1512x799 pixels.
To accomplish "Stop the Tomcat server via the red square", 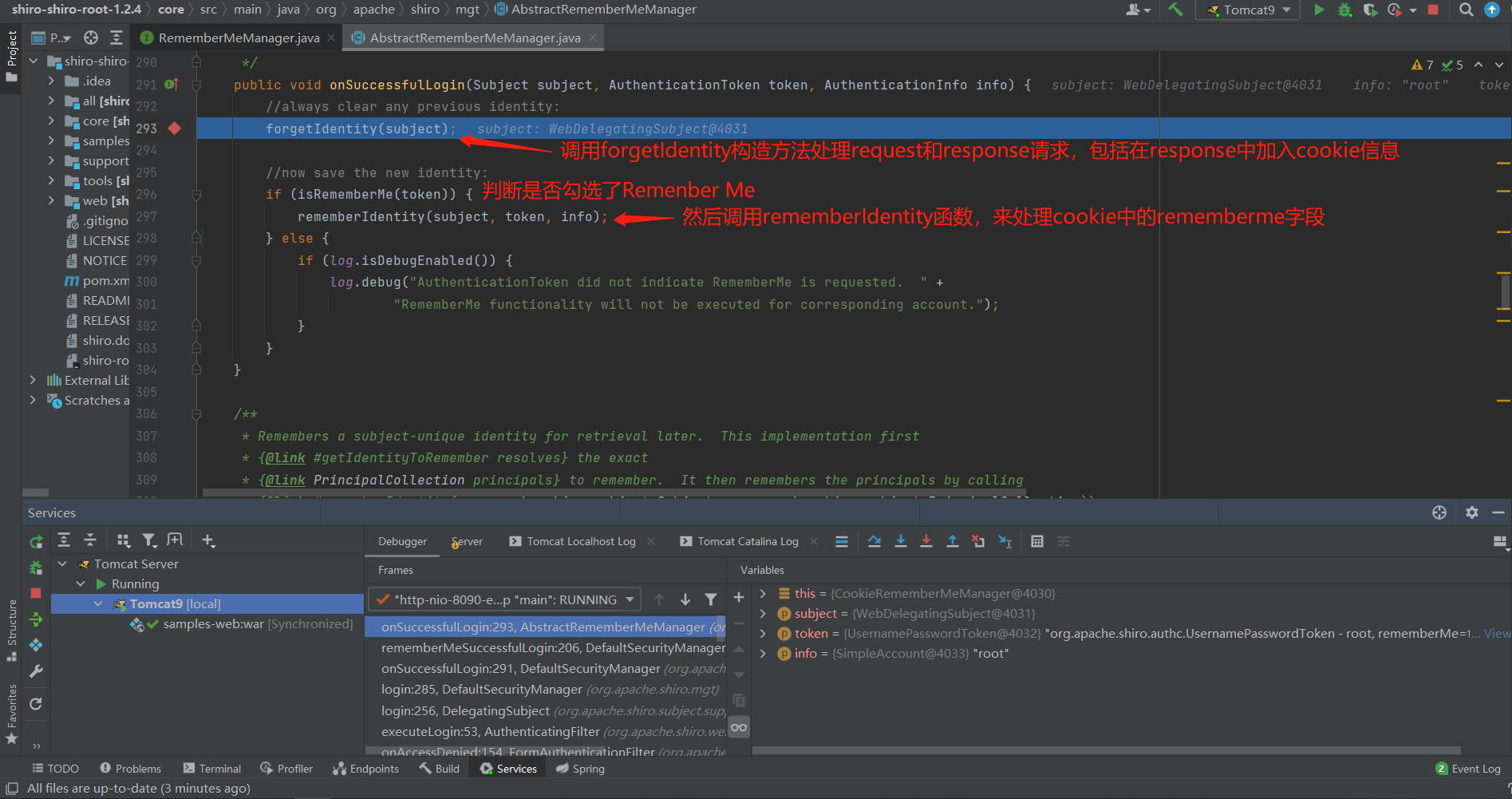I will pos(36,593).
